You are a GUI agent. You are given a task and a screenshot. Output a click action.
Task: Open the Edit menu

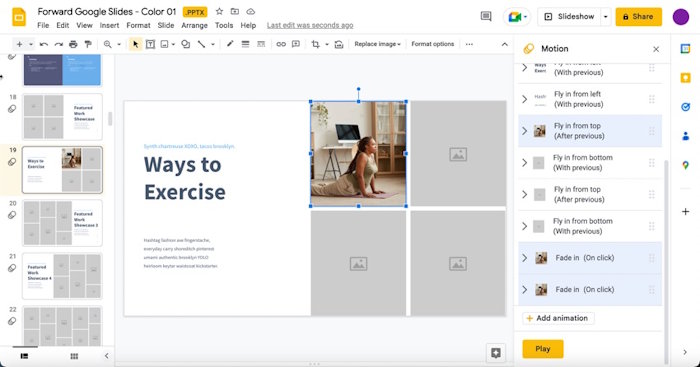(62, 25)
